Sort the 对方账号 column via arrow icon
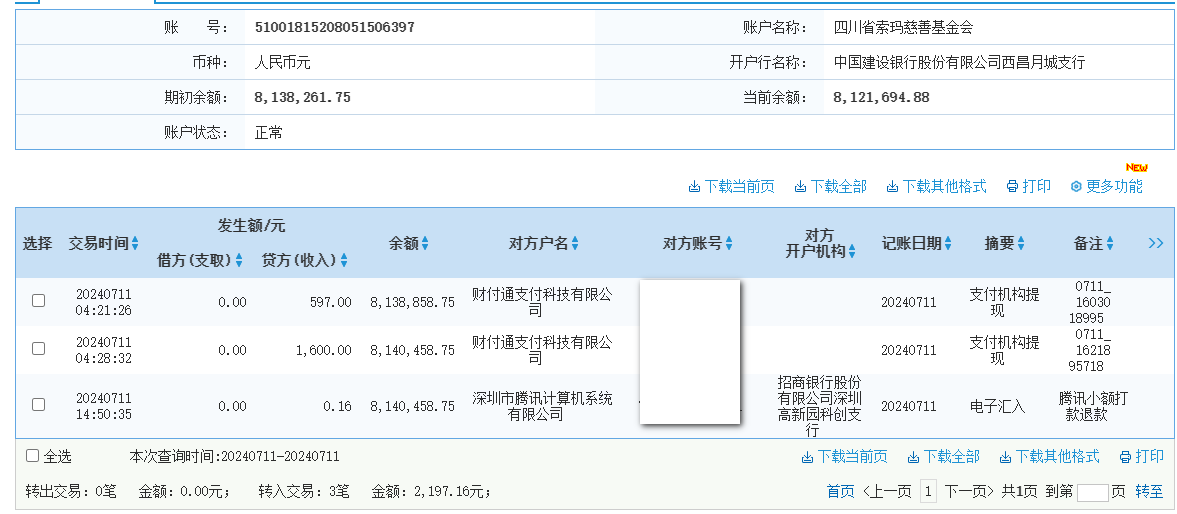Screen dimensions: 1177x514 tap(729, 243)
